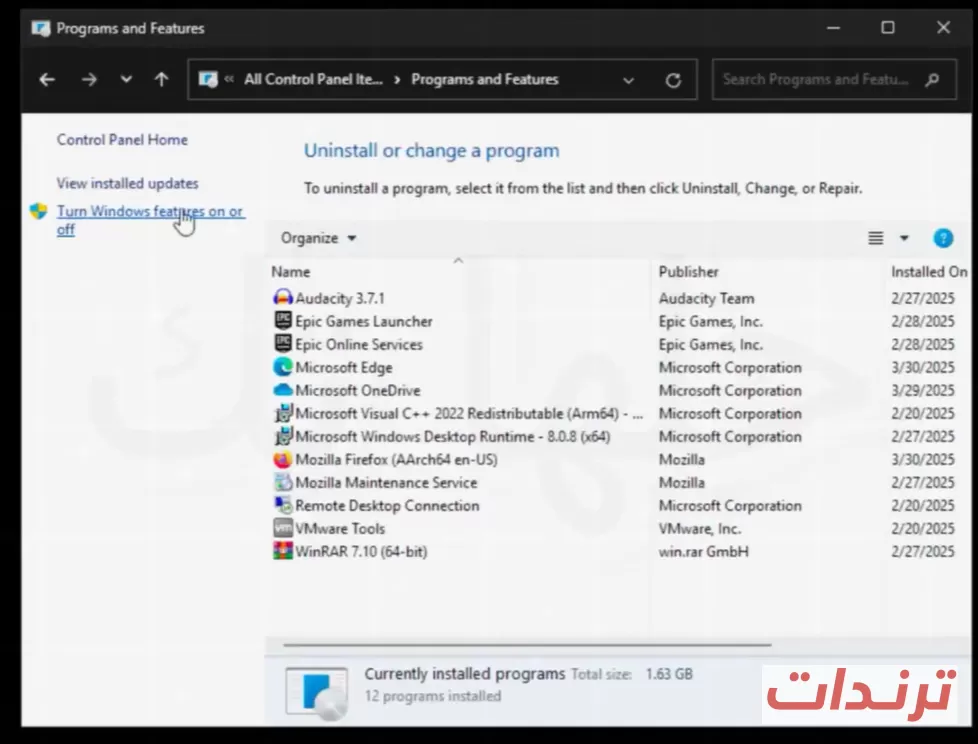The width and height of the screenshot is (978, 744).
Task: Select the Epic Games Launcher icon
Action: pyautogui.click(x=283, y=321)
